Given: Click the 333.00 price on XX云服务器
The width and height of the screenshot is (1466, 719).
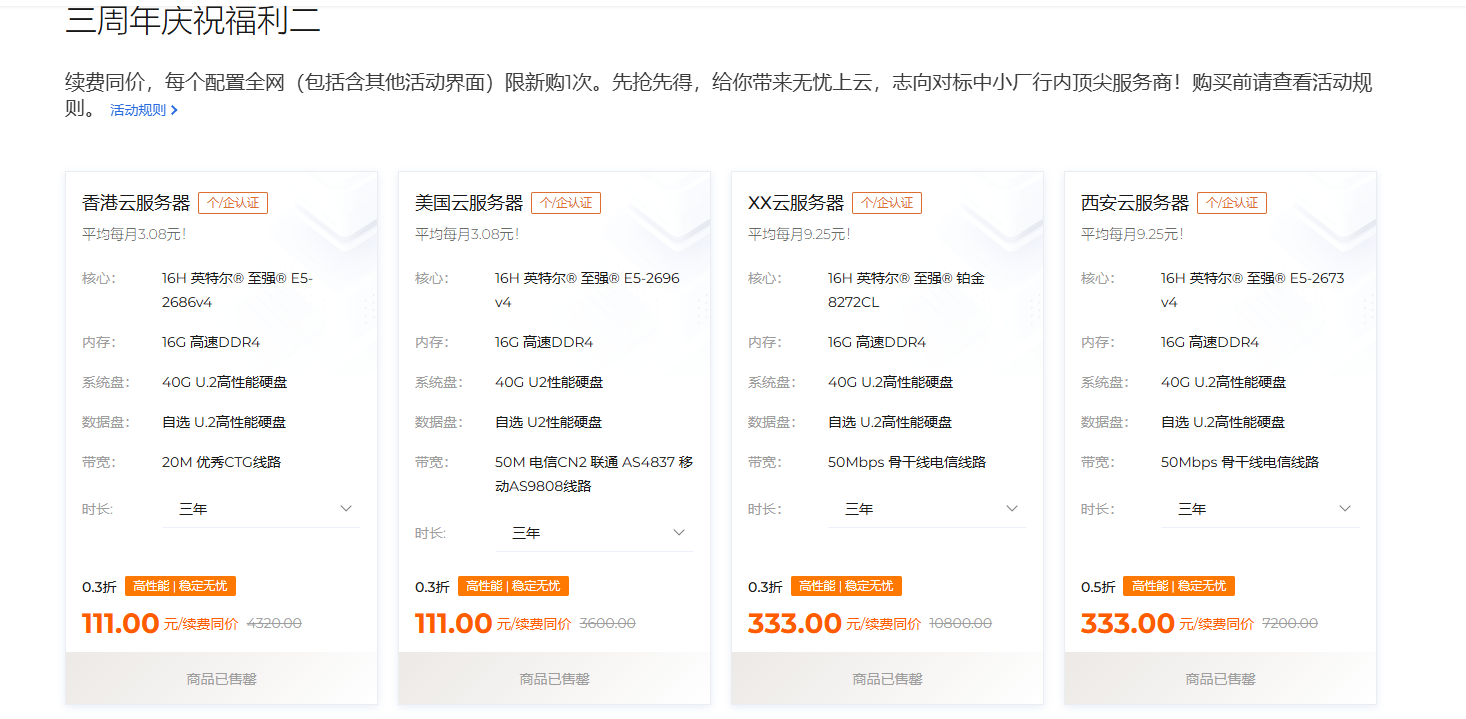Looking at the screenshot, I should pos(795,623).
